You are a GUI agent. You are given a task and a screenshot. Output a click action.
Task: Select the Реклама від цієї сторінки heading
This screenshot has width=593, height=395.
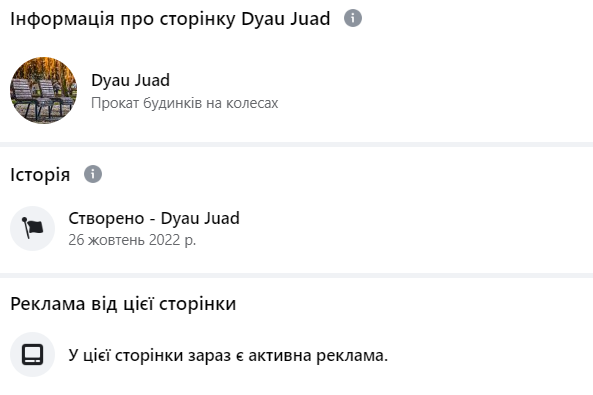click(123, 304)
